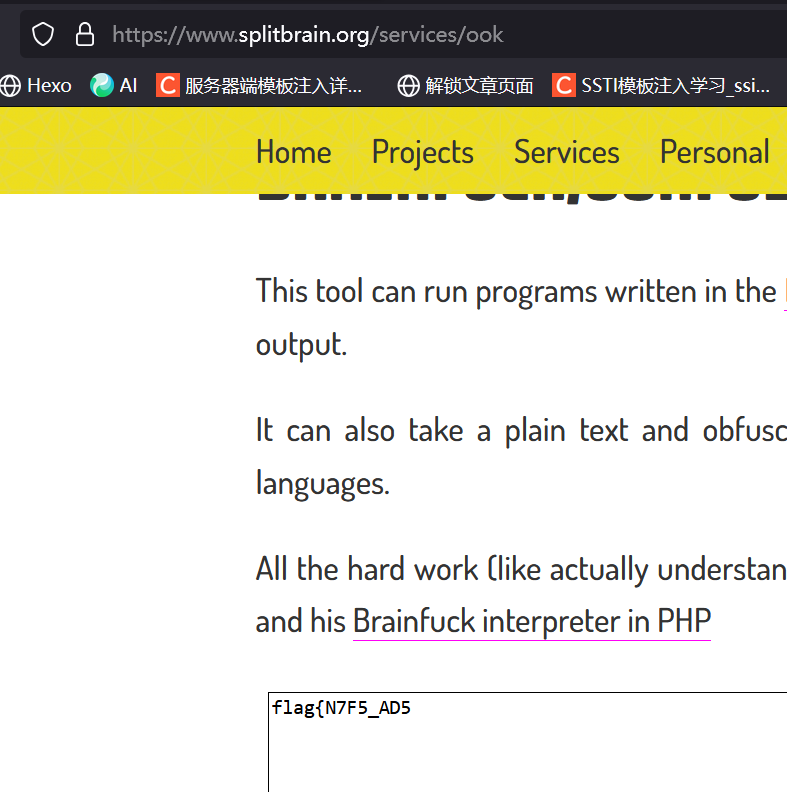The image size is (787, 792).
Task: Open the AI bookmark label
Action: 128,86
